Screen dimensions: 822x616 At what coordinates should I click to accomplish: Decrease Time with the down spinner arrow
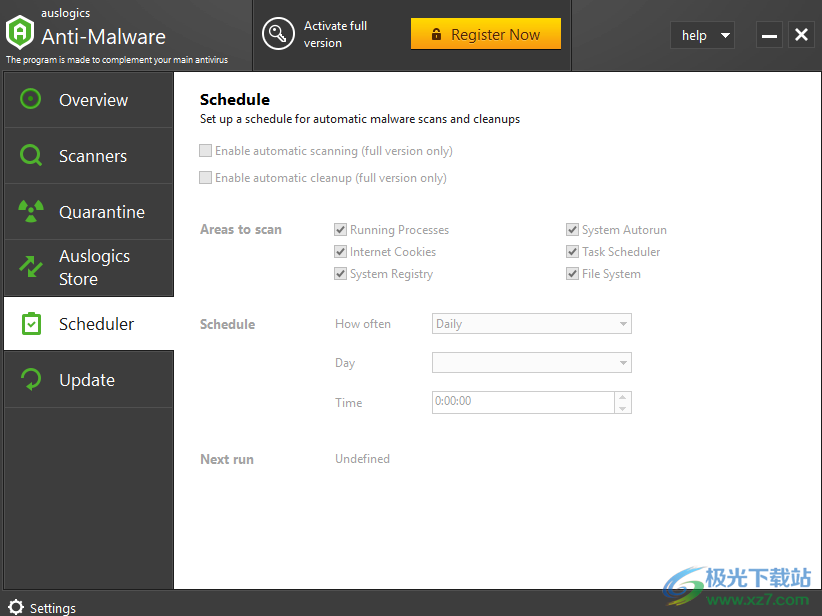pos(623,408)
